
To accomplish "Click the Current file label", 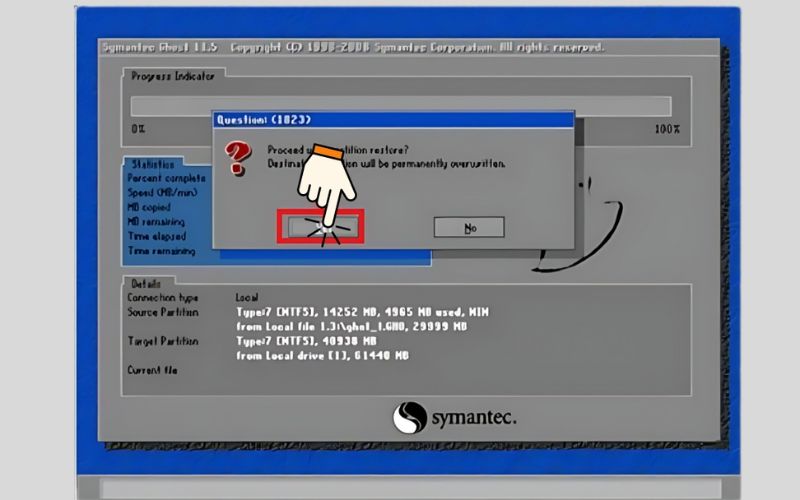I will click(152, 370).
